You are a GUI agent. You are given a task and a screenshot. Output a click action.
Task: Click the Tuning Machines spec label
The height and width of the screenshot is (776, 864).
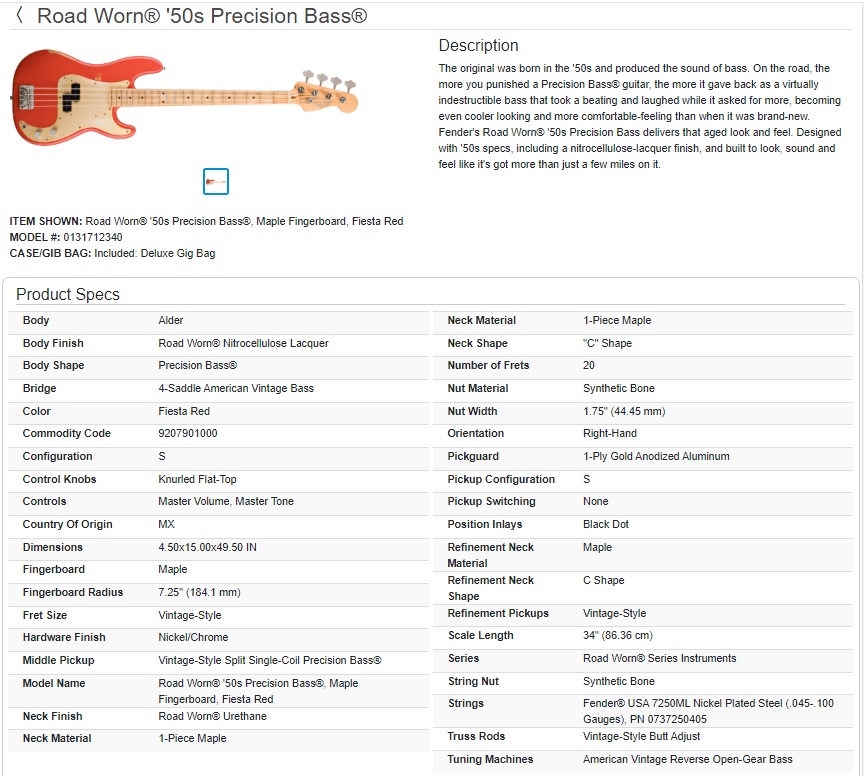pyautogui.click(x=490, y=759)
